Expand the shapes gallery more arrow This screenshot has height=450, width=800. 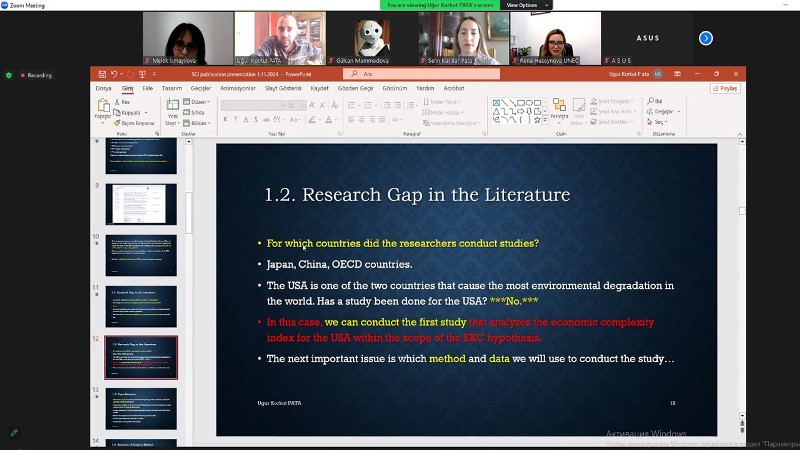[545, 120]
